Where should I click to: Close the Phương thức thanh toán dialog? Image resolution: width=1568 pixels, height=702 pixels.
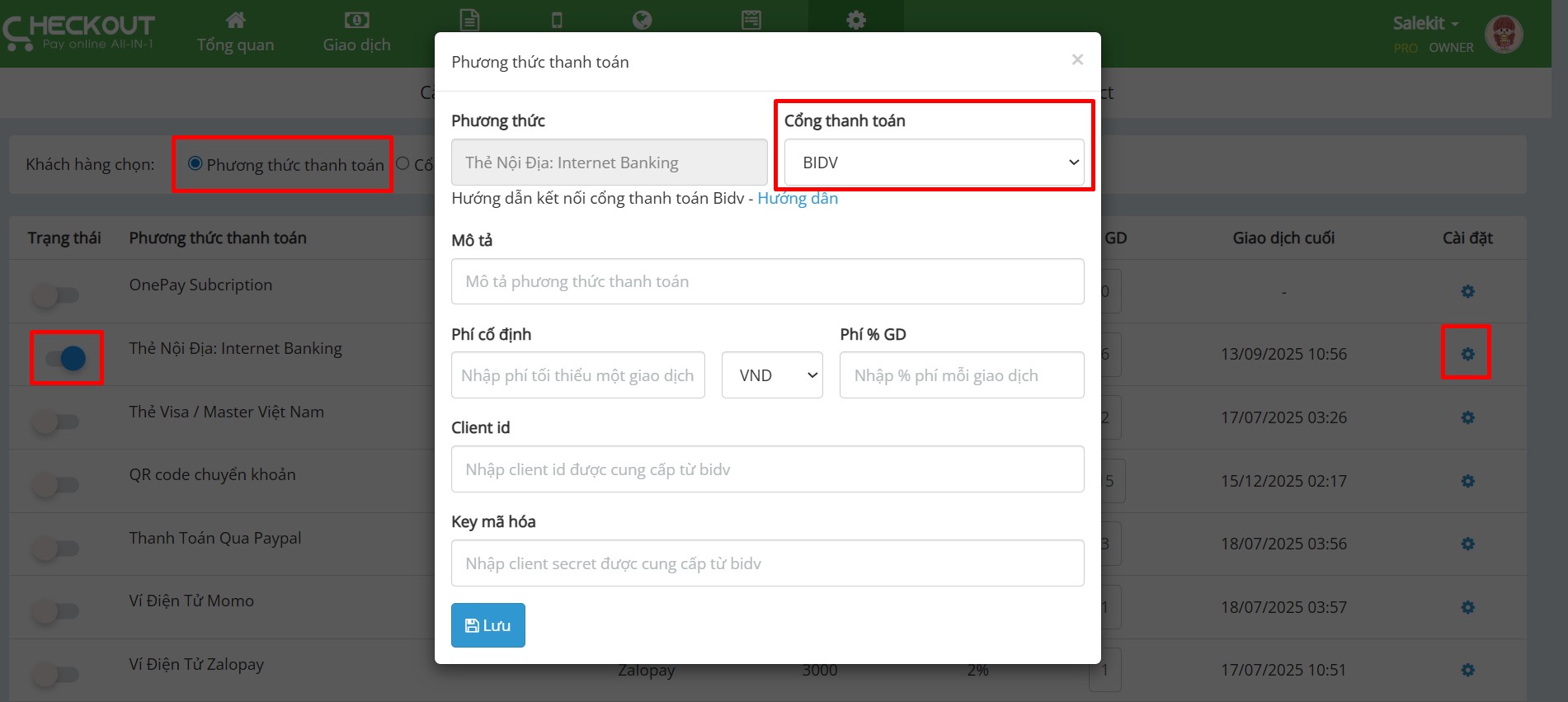pyautogui.click(x=1077, y=59)
